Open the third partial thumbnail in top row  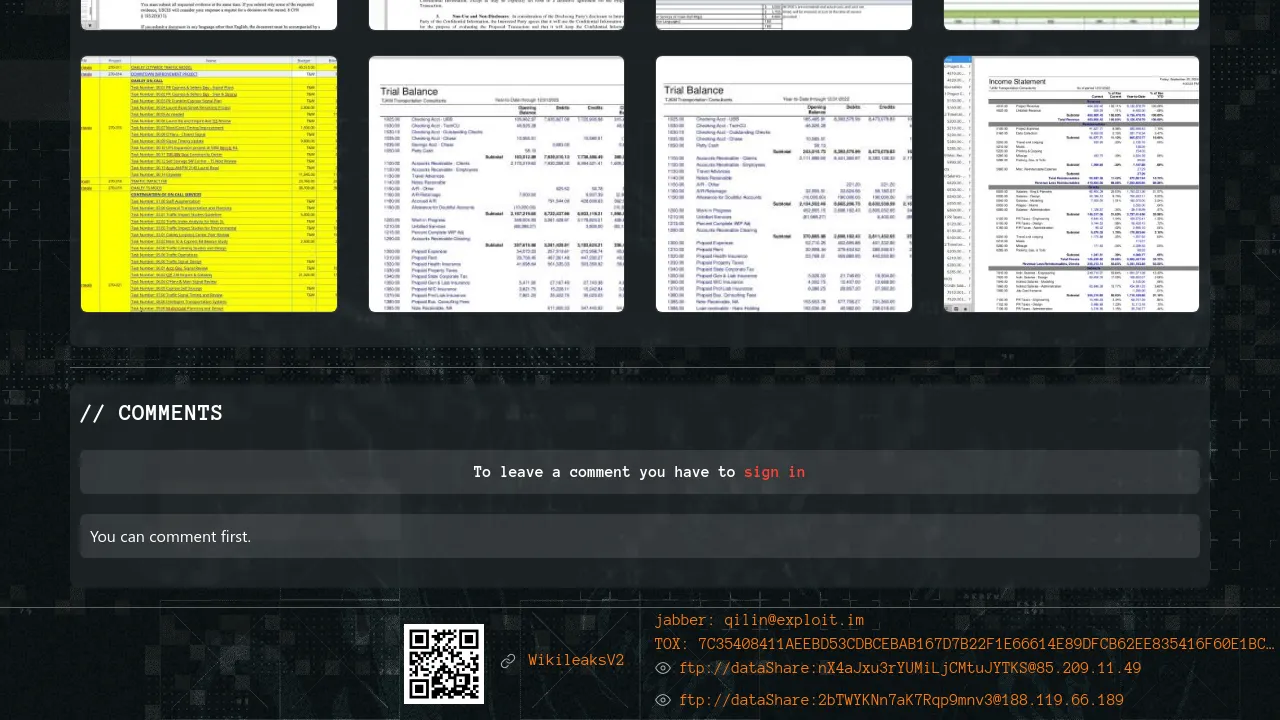[x=784, y=14]
